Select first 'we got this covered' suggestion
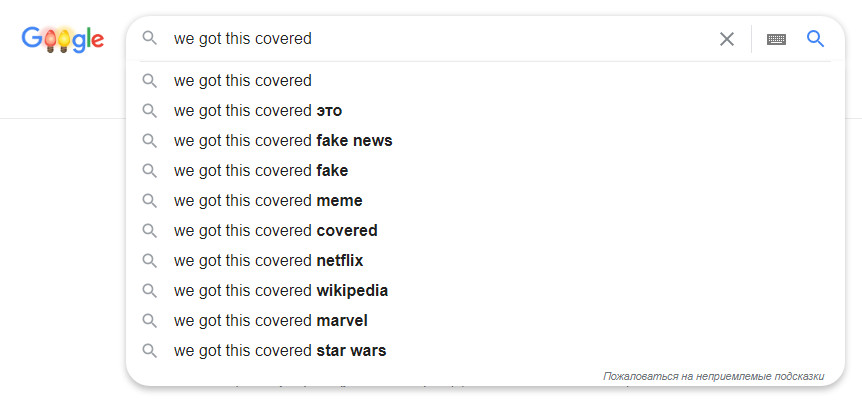The height and width of the screenshot is (400, 862). 485,81
